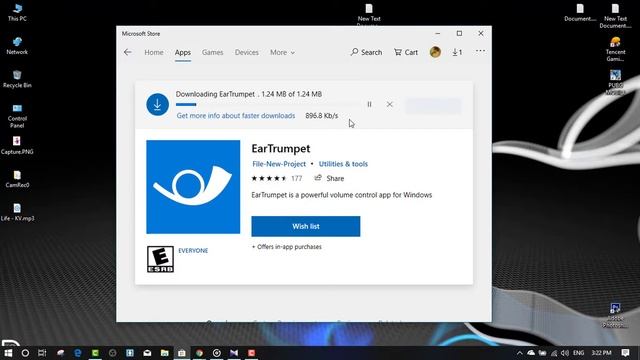Open Google Chrome from taskbar
Screen dimensions: 640x360
tap(199, 353)
